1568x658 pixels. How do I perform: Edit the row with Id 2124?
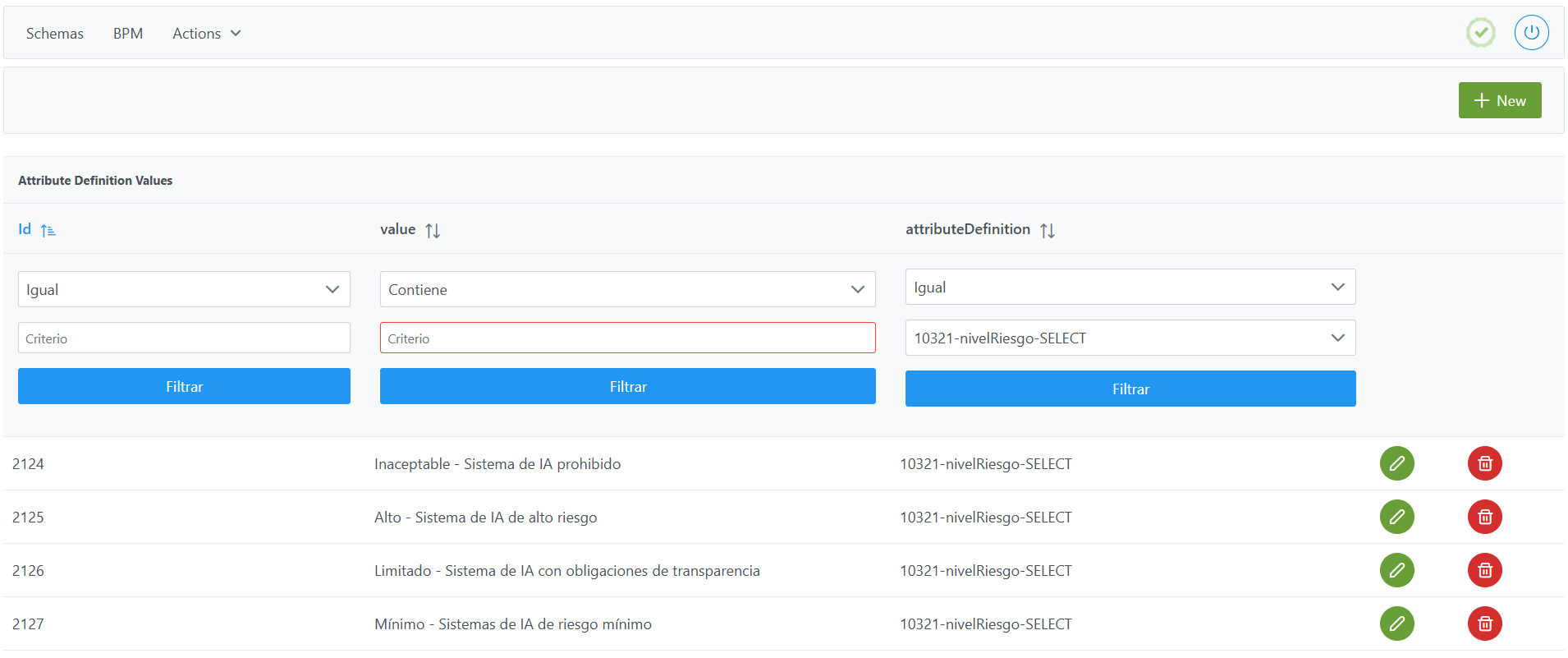[1396, 463]
